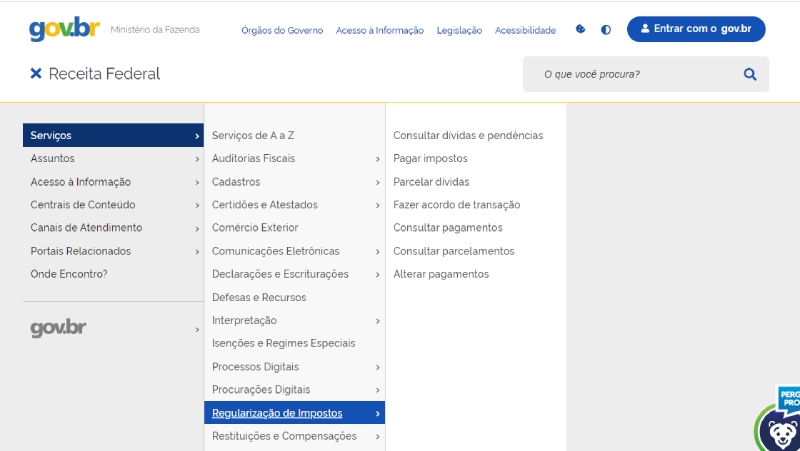This screenshot has width=800, height=451.
Task: Expand chevron next to 'Restituições e Compensações'
Action: (378, 437)
